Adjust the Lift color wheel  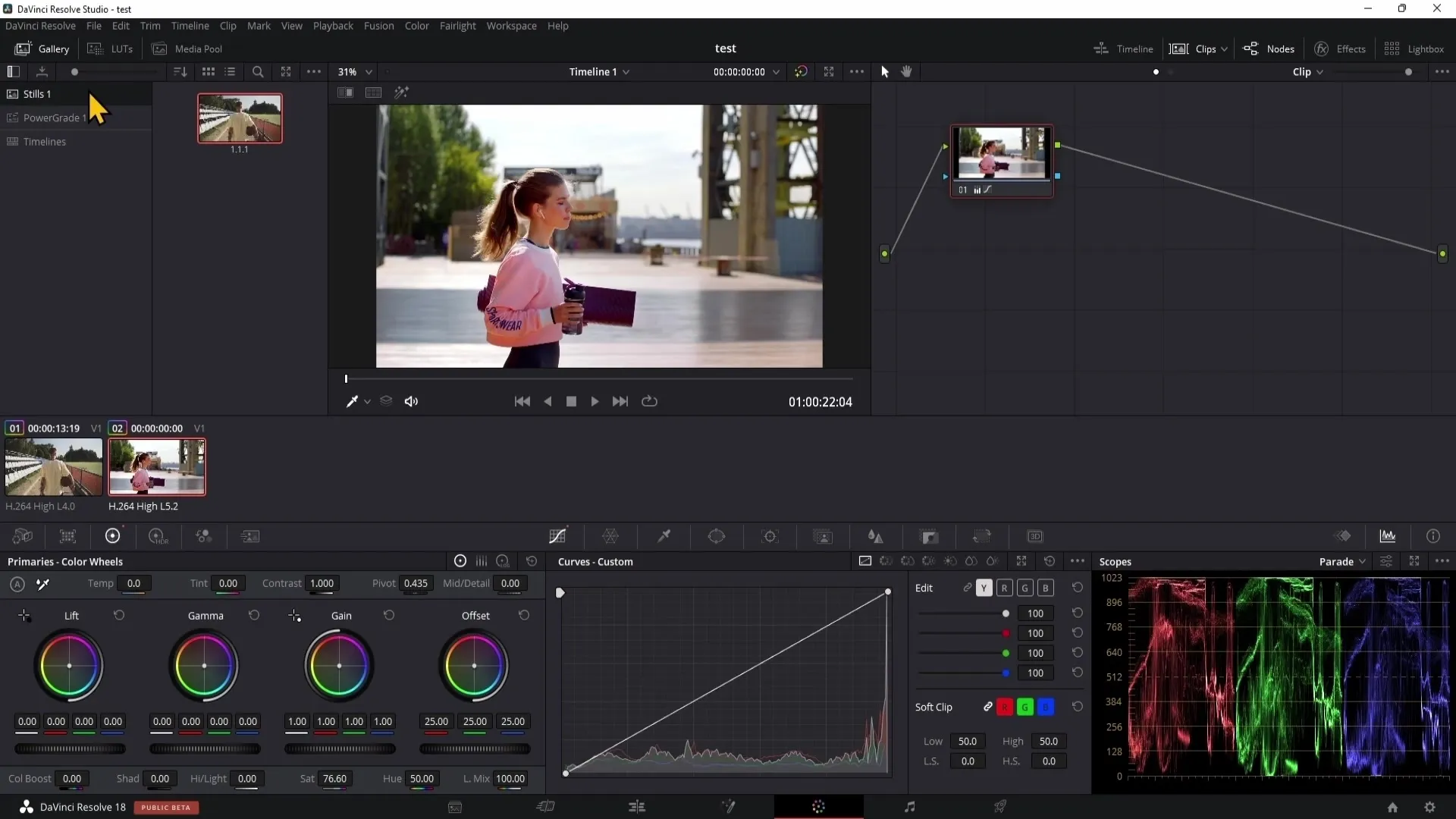(x=69, y=666)
